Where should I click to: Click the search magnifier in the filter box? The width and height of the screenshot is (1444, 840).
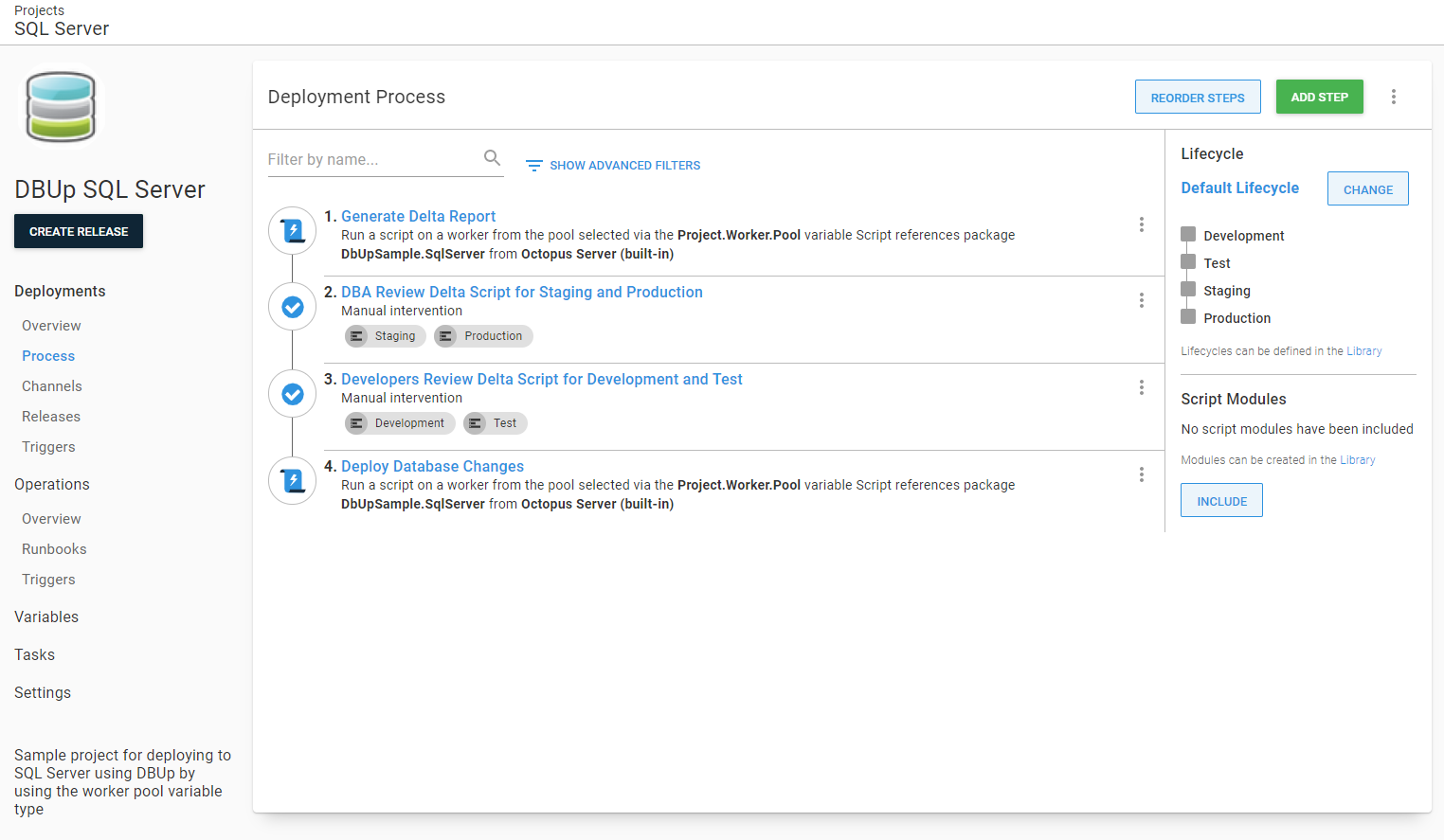[x=492, y=158]
